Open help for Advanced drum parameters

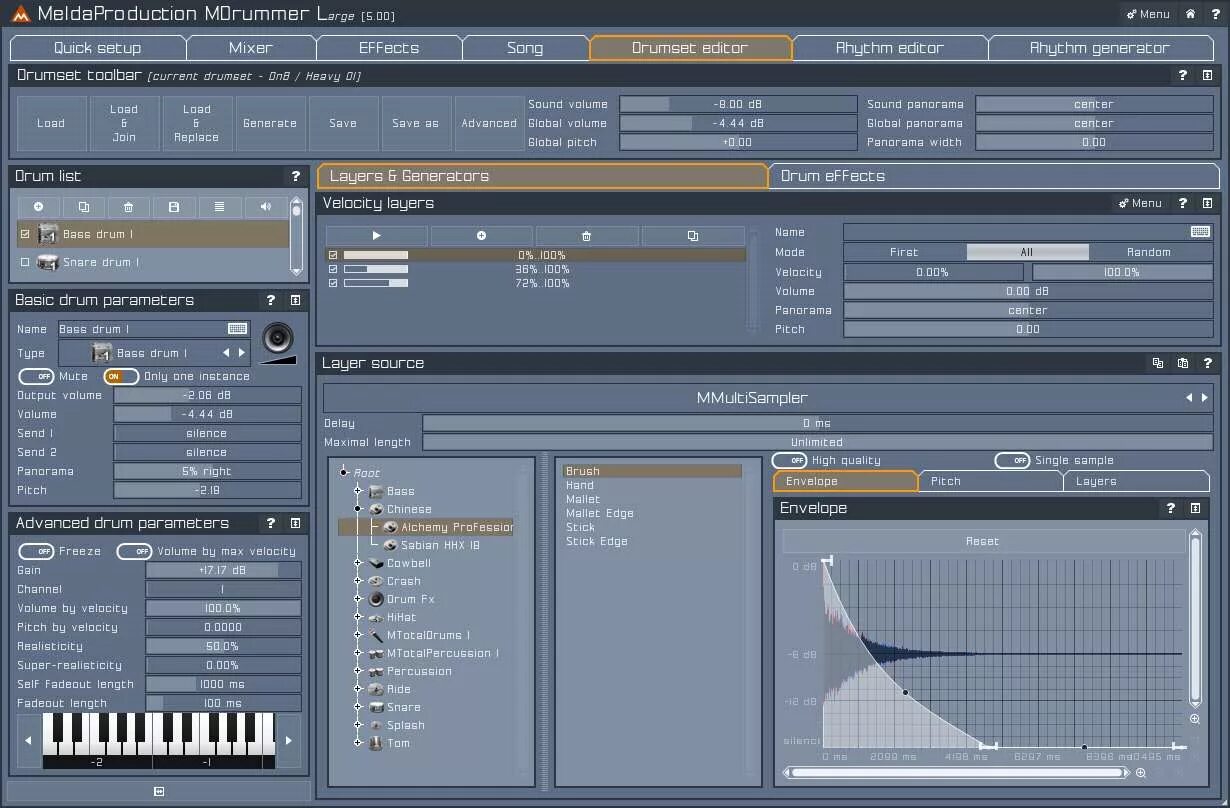271,523
